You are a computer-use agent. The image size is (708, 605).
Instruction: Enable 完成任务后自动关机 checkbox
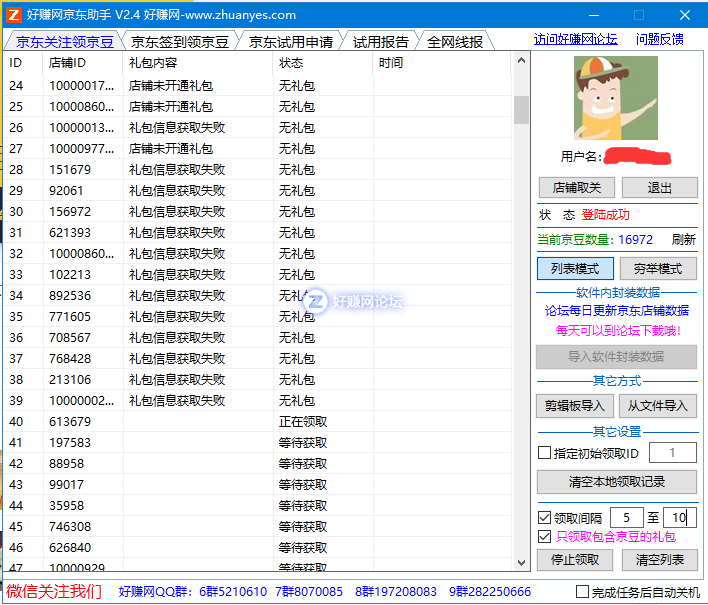click(582, 591)
